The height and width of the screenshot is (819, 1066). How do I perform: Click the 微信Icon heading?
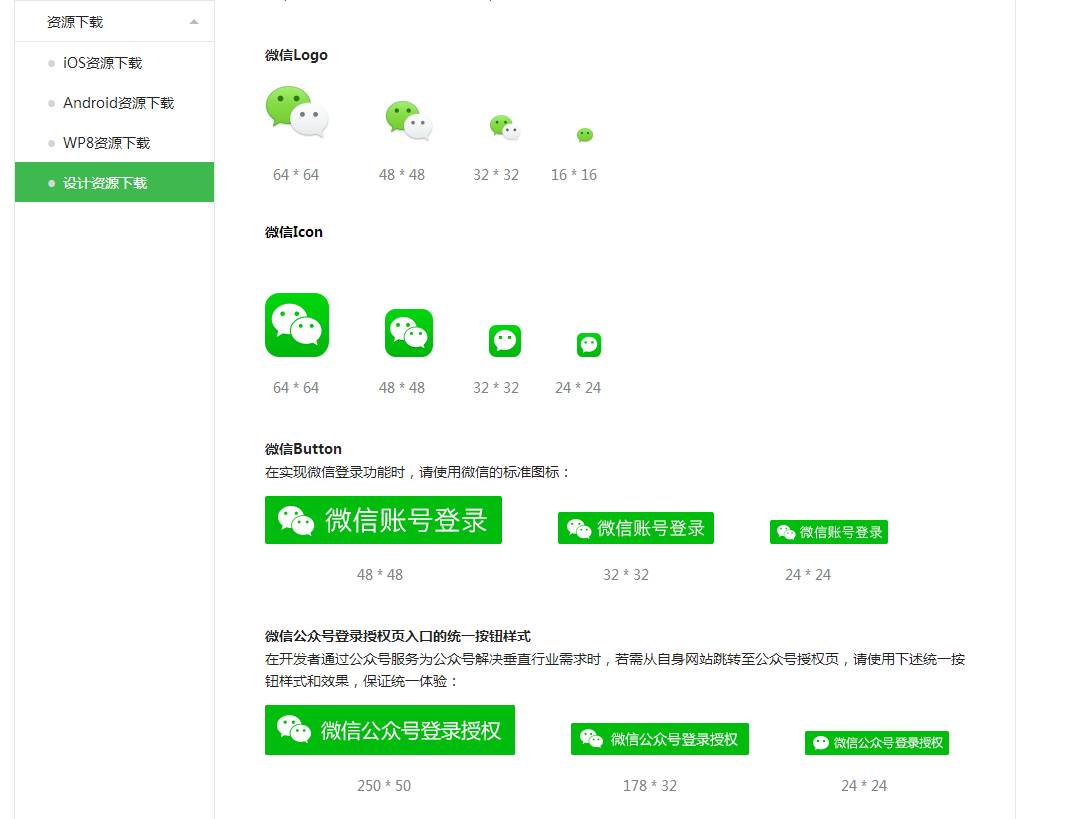pyautogui.click(x=294, y=232)
